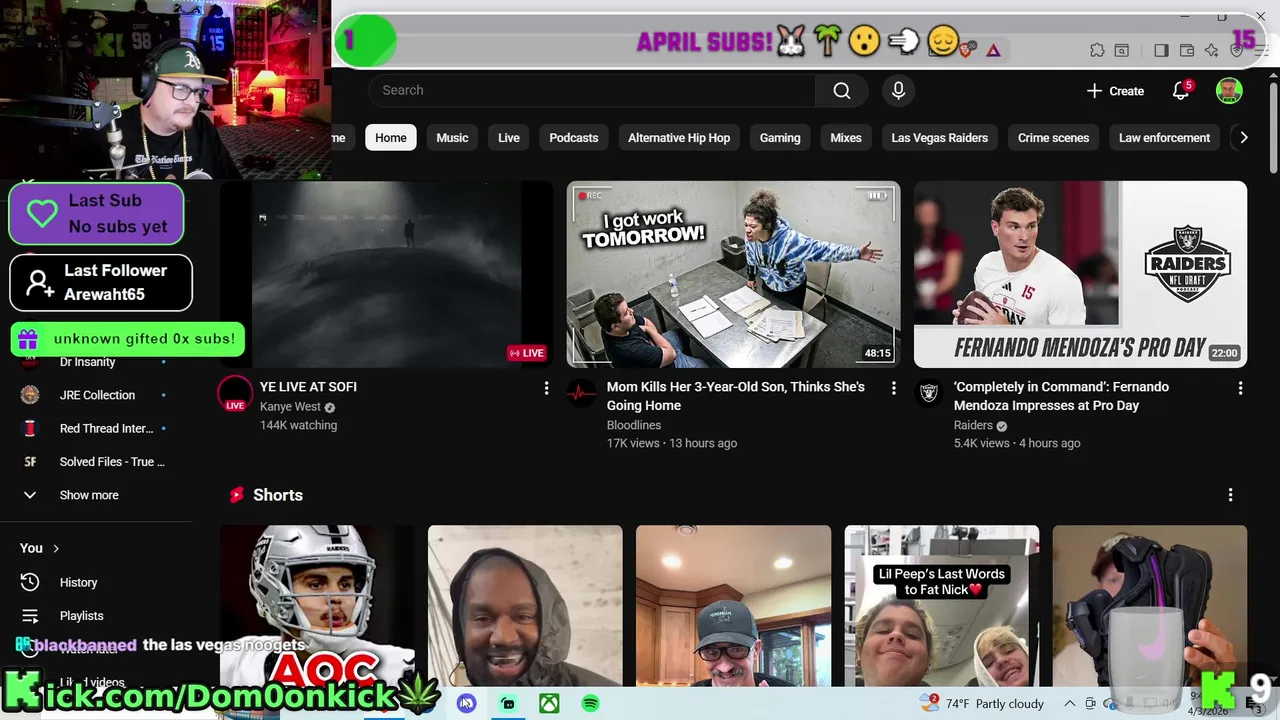Click the Kanye West channel avatar with LIVE badge
This screenshot has width=1280, height=720.
[235, 394]
